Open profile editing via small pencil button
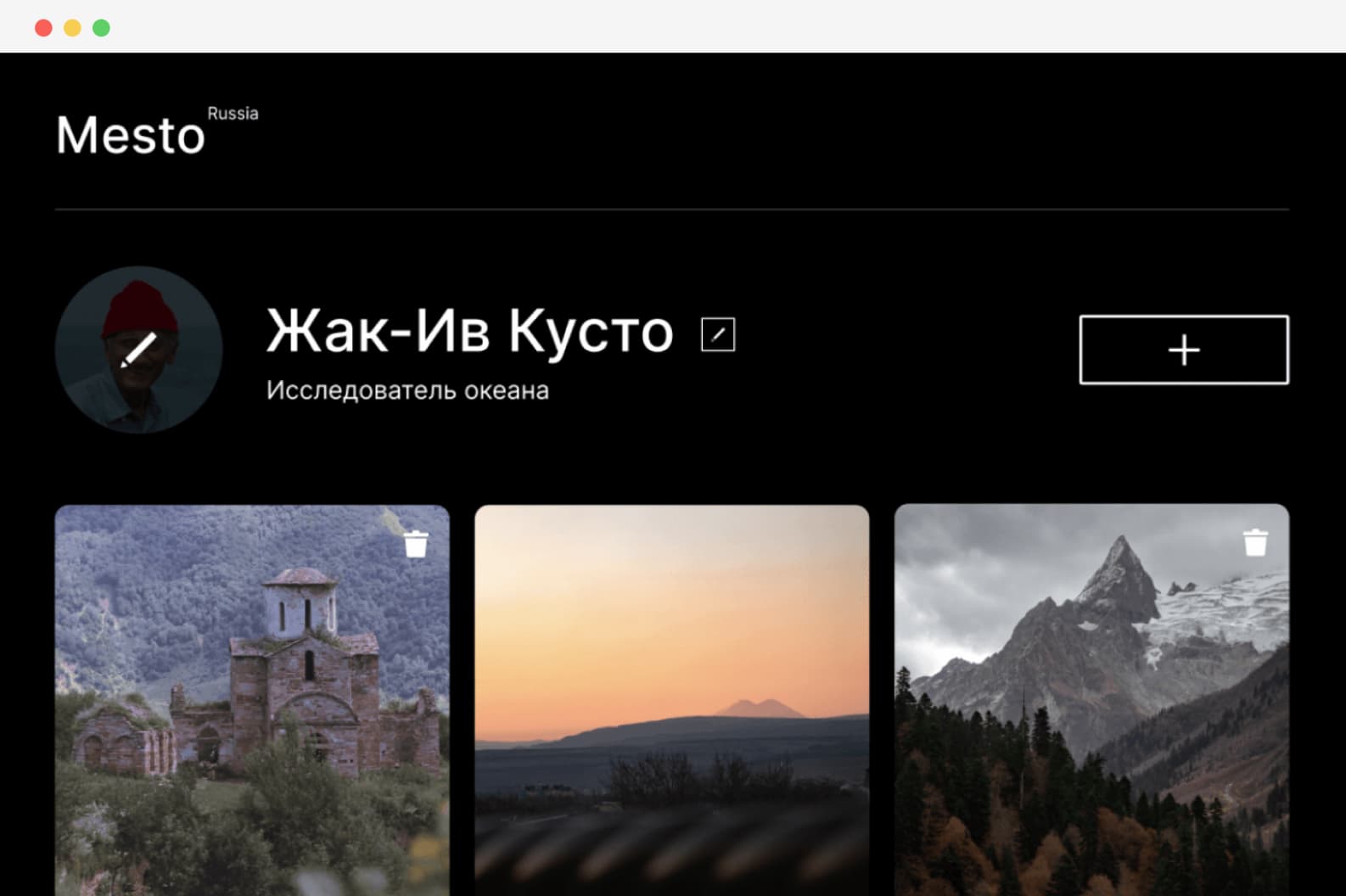 coord(718,333)
